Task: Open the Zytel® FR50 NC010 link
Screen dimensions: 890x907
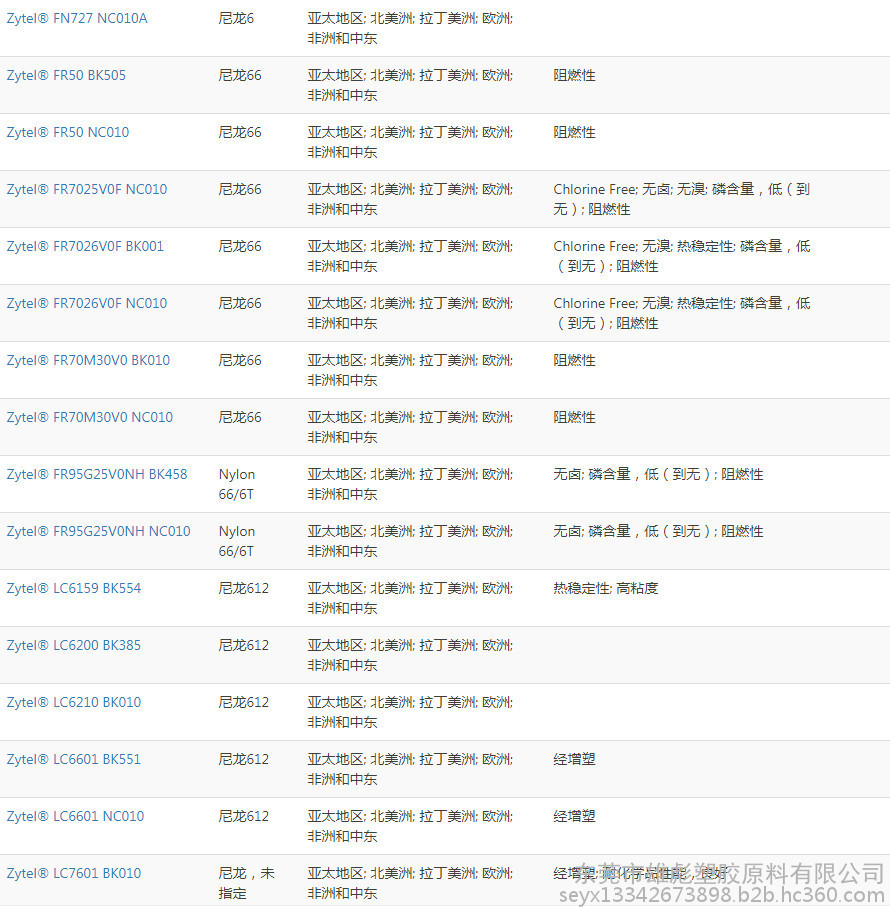Action: pyautogui.click(x=68, y=132)
